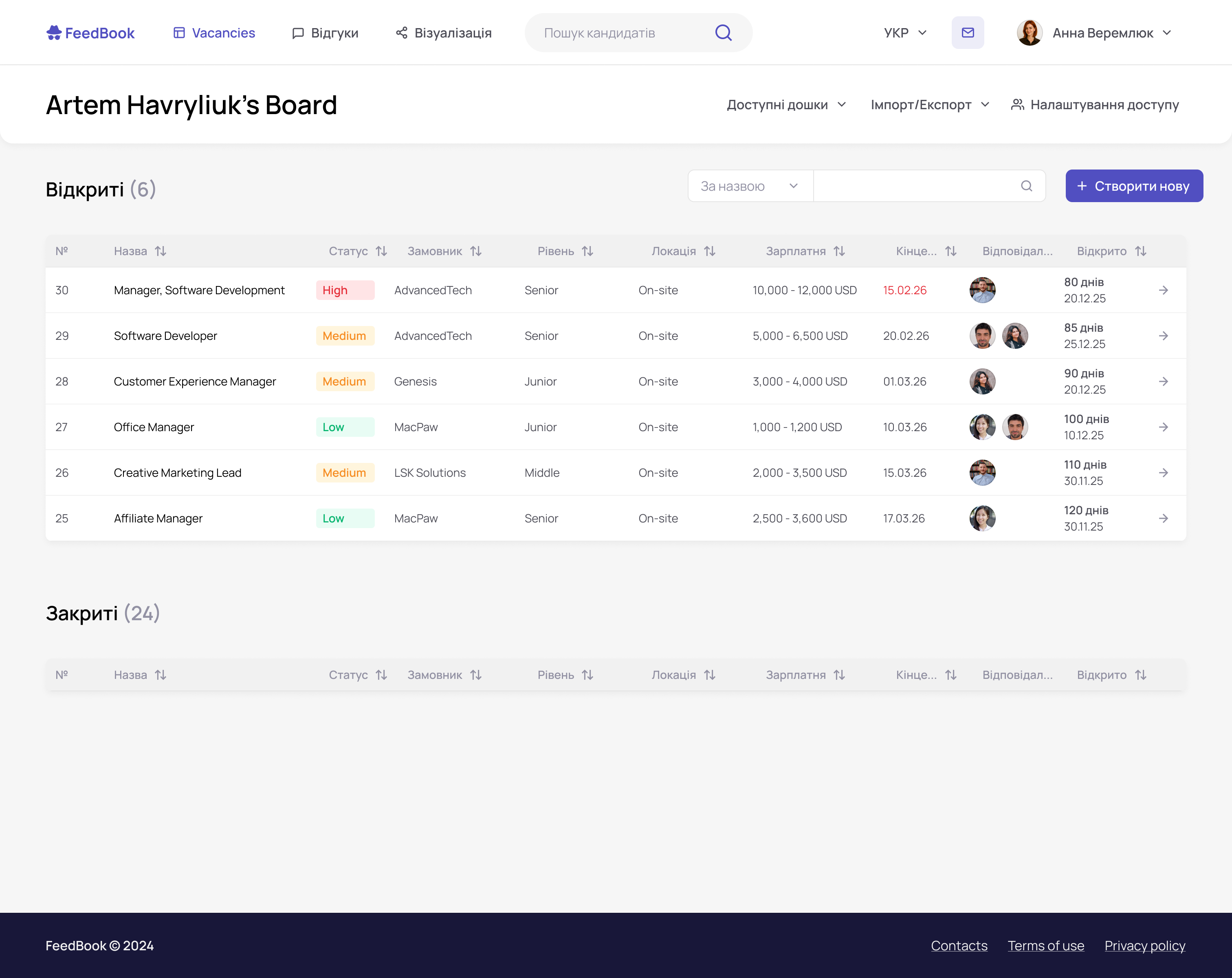Click the Налаштування доступу people icon
This screenshot has width=1232, height=978.
pos(1018,104)
